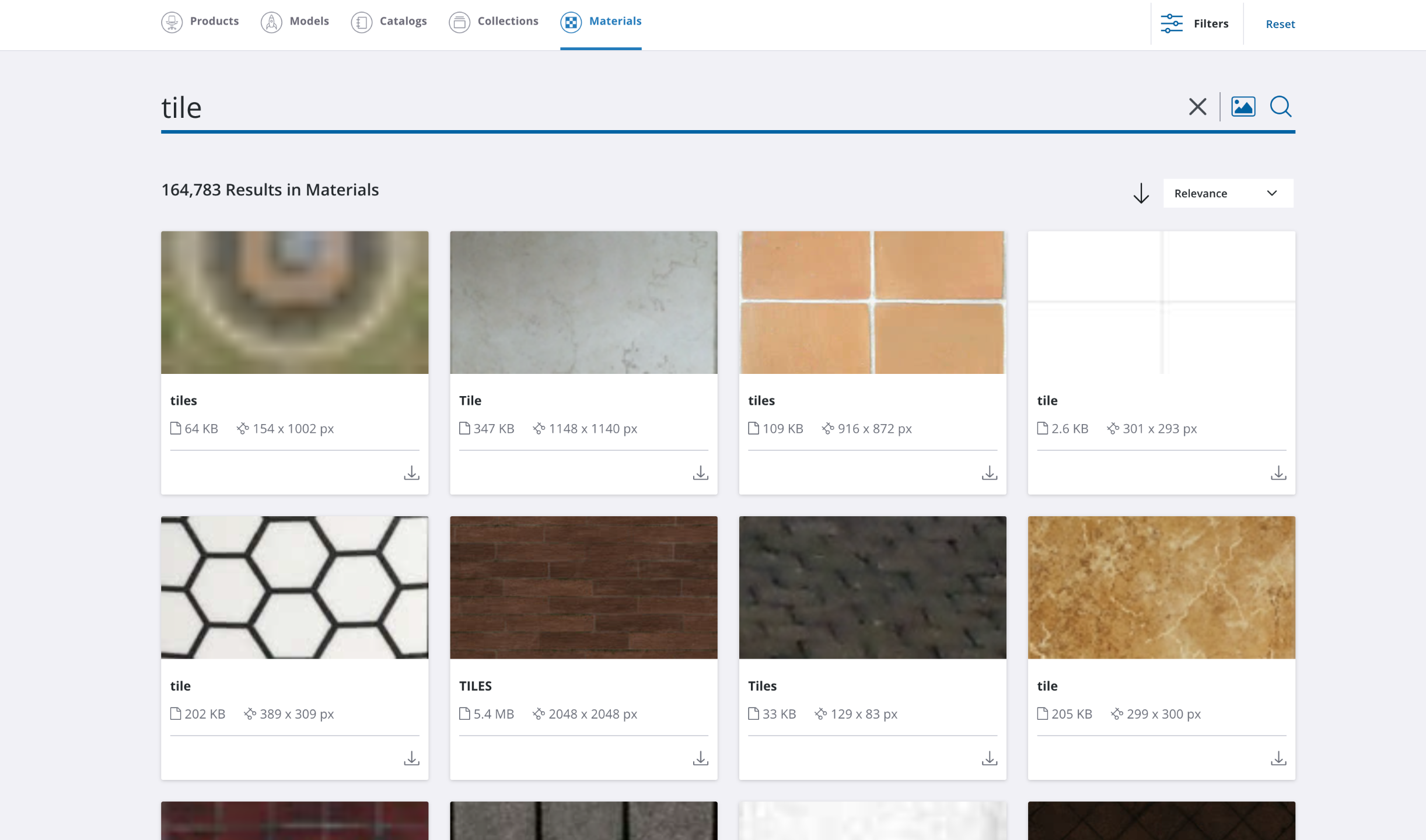Click the magnifying glass search icon
Viewport: 1426px width, 840px height.
pos(1281,107)
